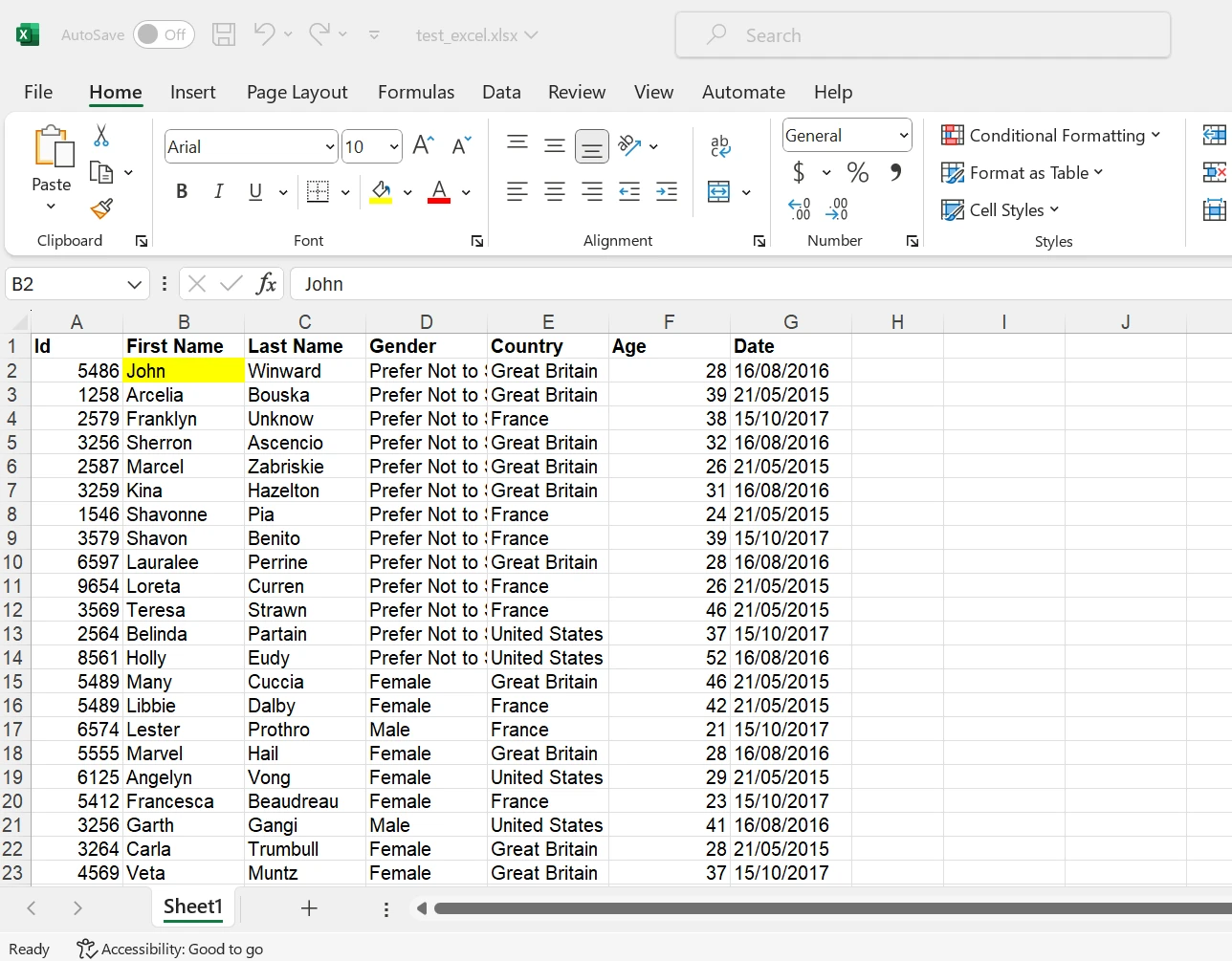Click the Wrap Text icon

720,146
